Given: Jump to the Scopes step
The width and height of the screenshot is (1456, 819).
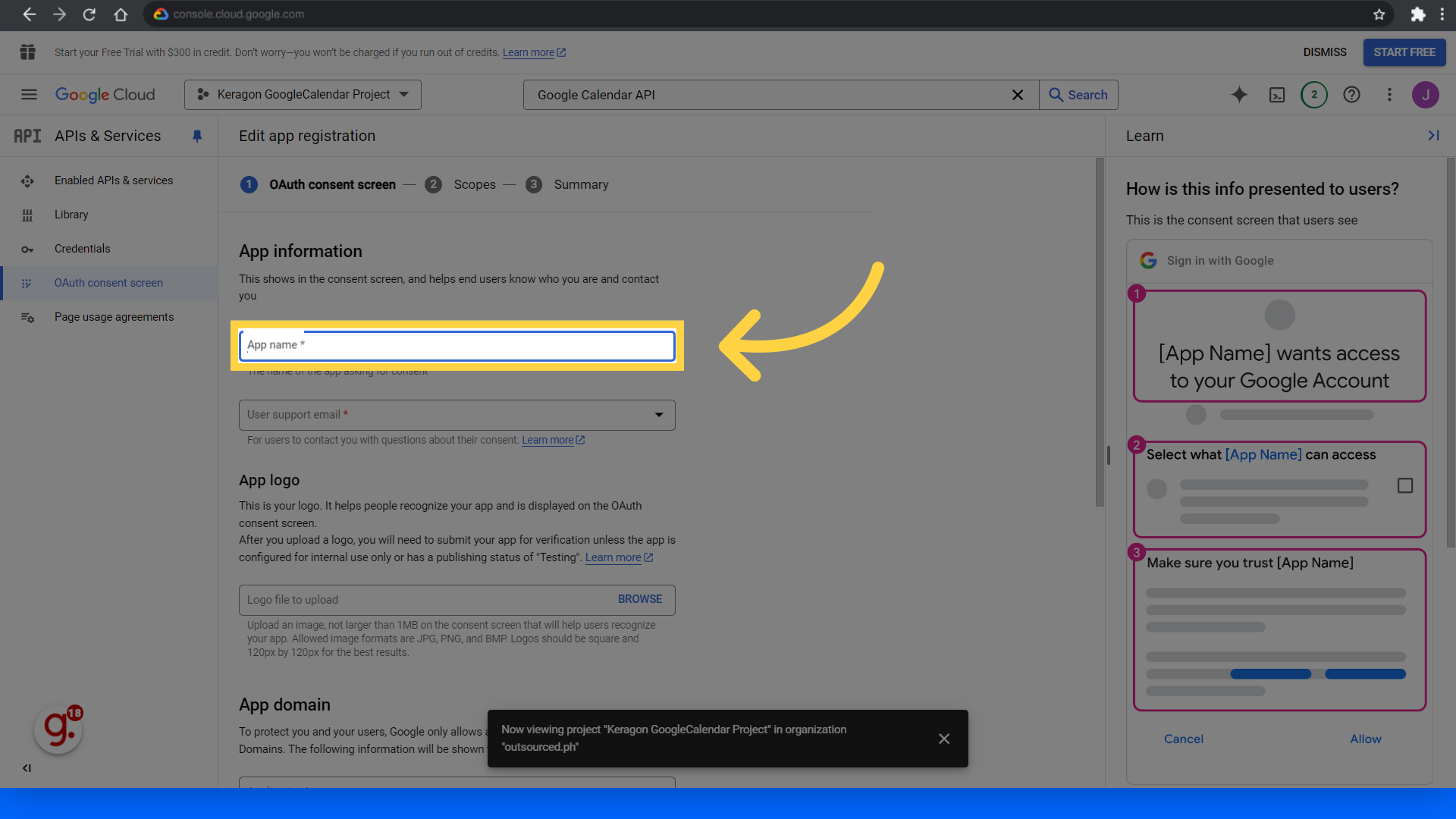Looking at the screenshot, I should click(x=460, y=184).
